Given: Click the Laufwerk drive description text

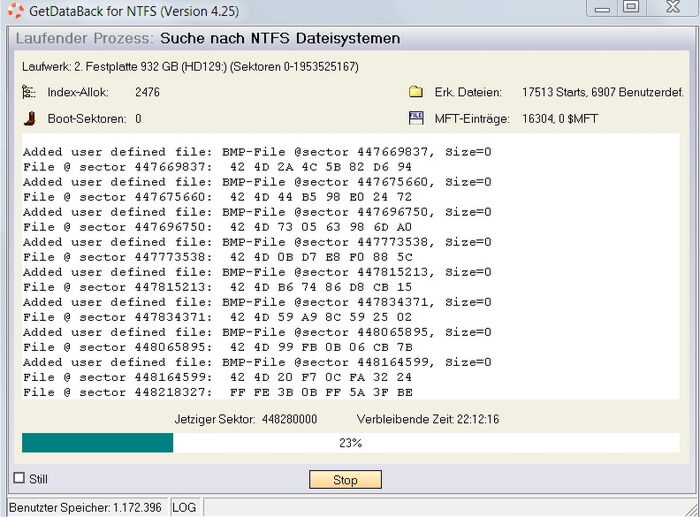Looking at the screenshot, I should 190,67.
